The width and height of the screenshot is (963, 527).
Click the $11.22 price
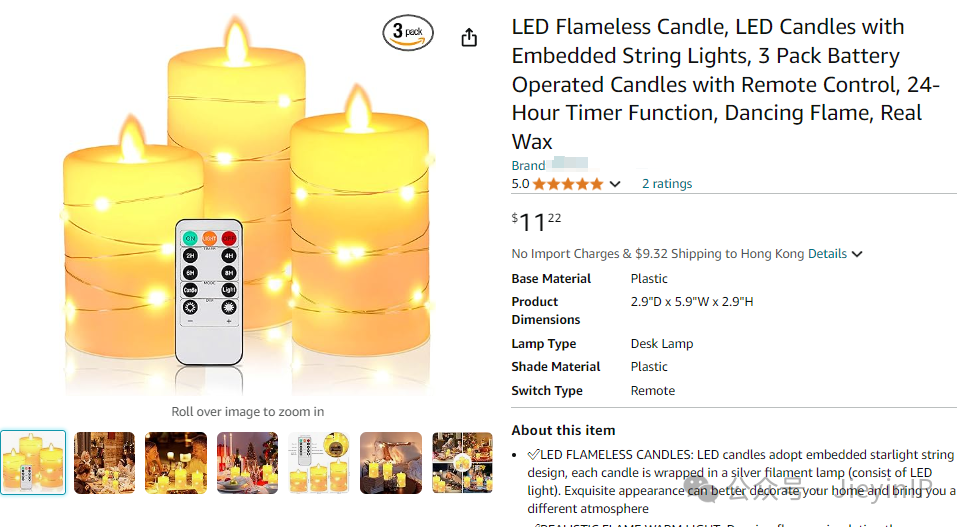coord(536,222)
